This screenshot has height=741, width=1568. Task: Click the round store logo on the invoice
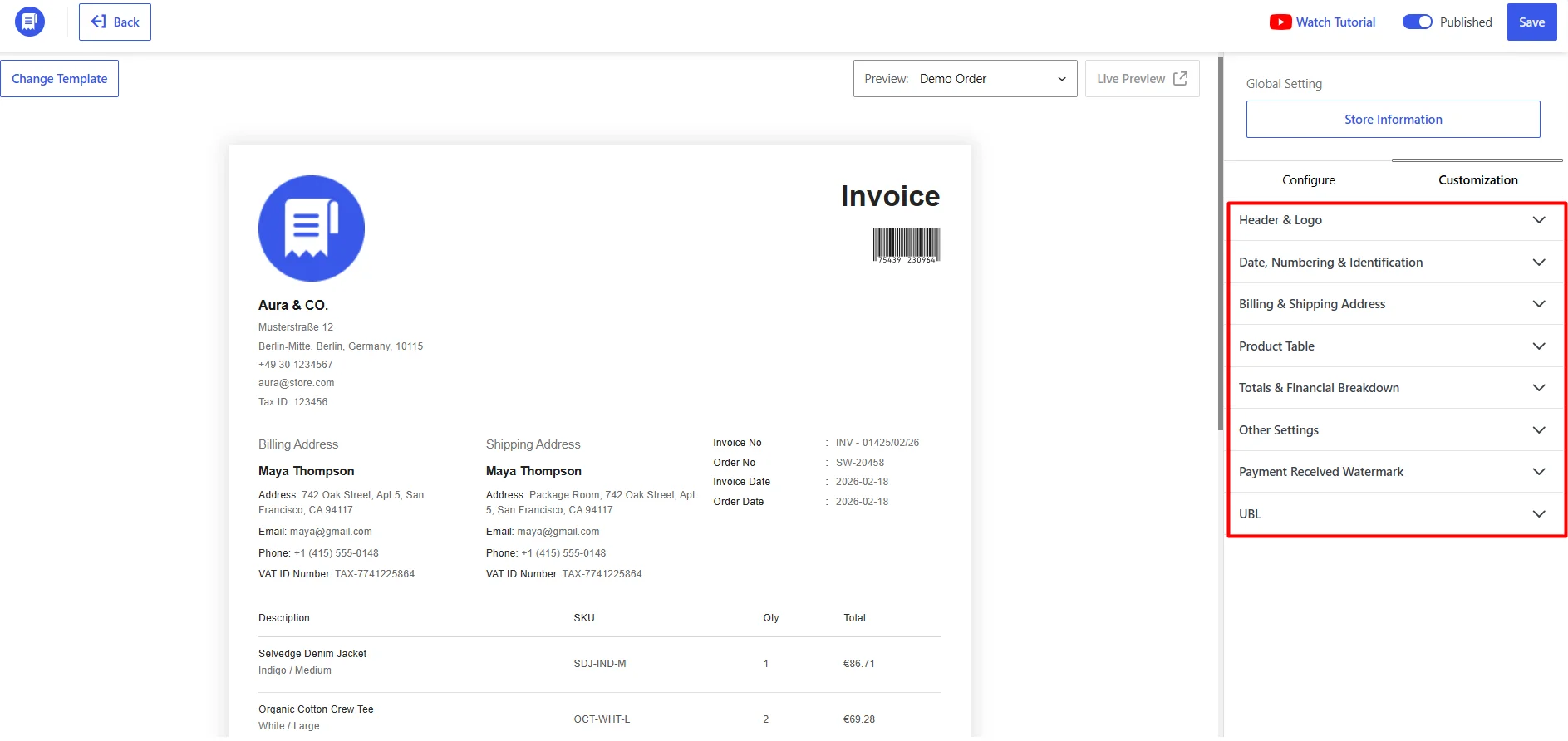312,228
